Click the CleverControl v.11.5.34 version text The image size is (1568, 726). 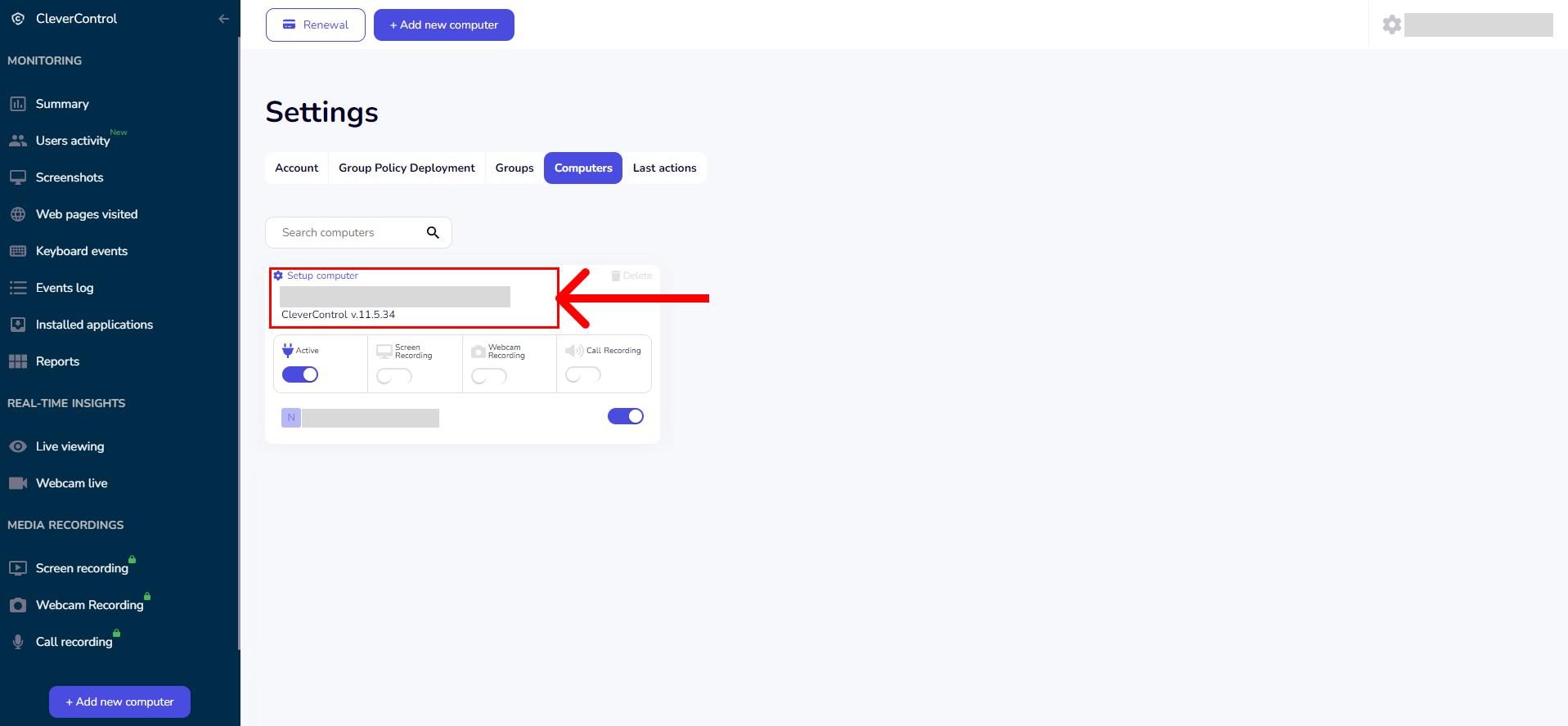pos(338,315)
